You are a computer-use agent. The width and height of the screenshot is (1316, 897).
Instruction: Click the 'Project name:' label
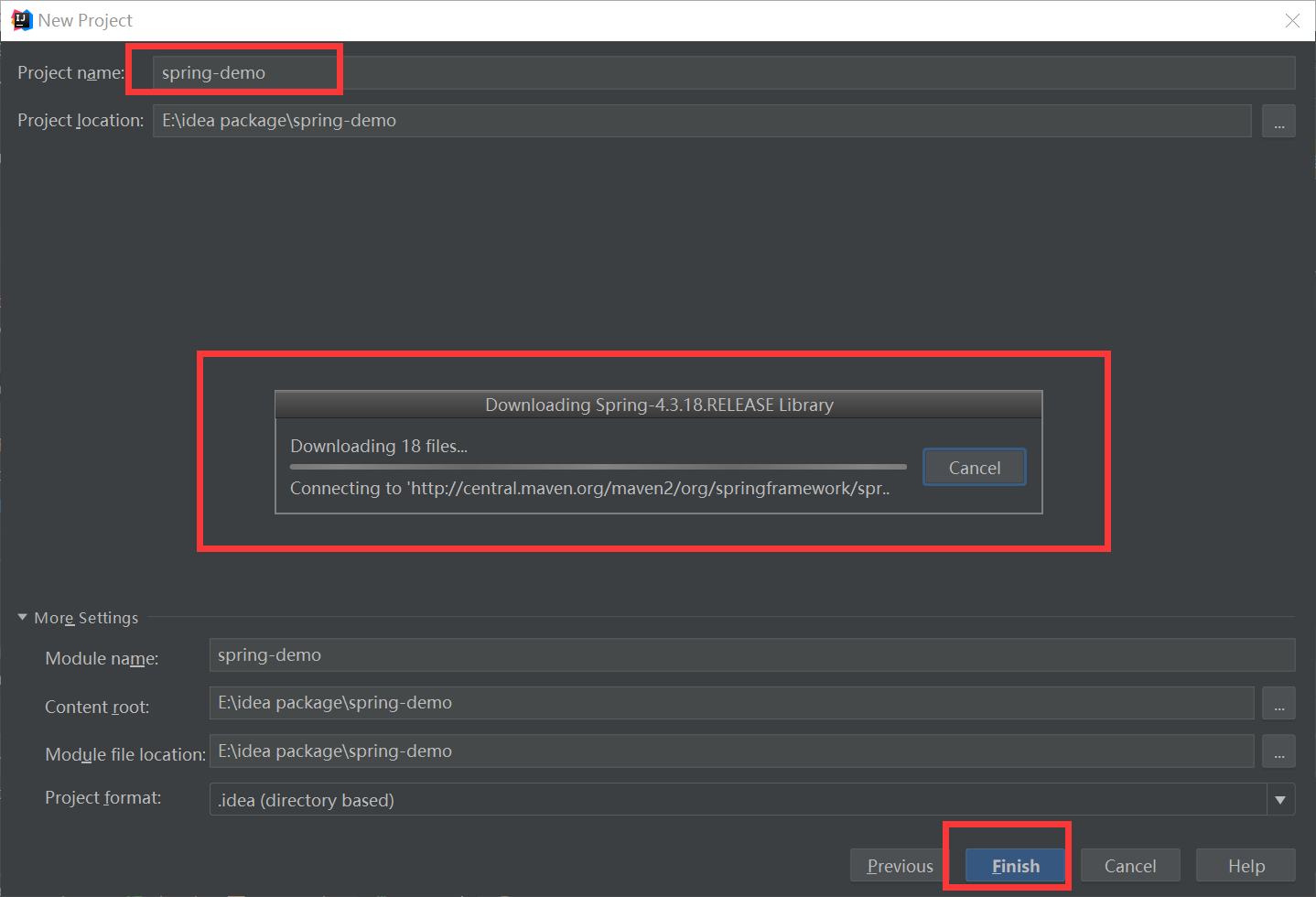(x=71, y=73)
